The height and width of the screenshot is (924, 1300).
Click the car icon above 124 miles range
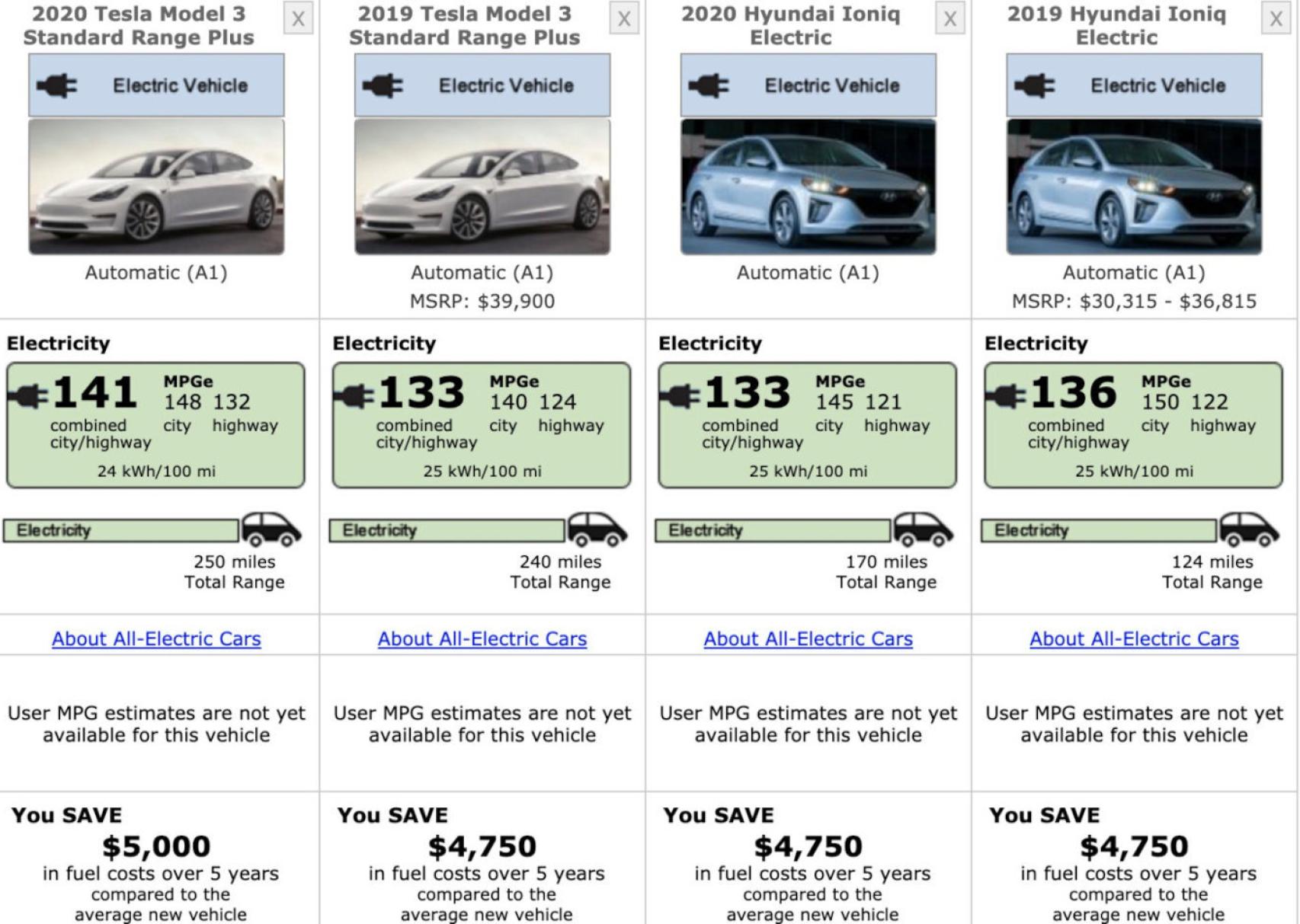(x=1249, y=529)
